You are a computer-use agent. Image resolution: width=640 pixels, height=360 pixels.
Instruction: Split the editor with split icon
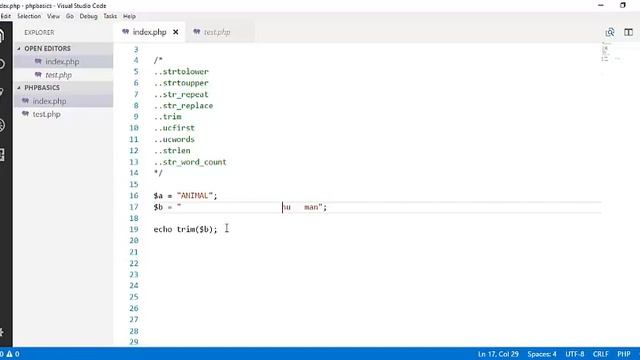pos(629,32)
